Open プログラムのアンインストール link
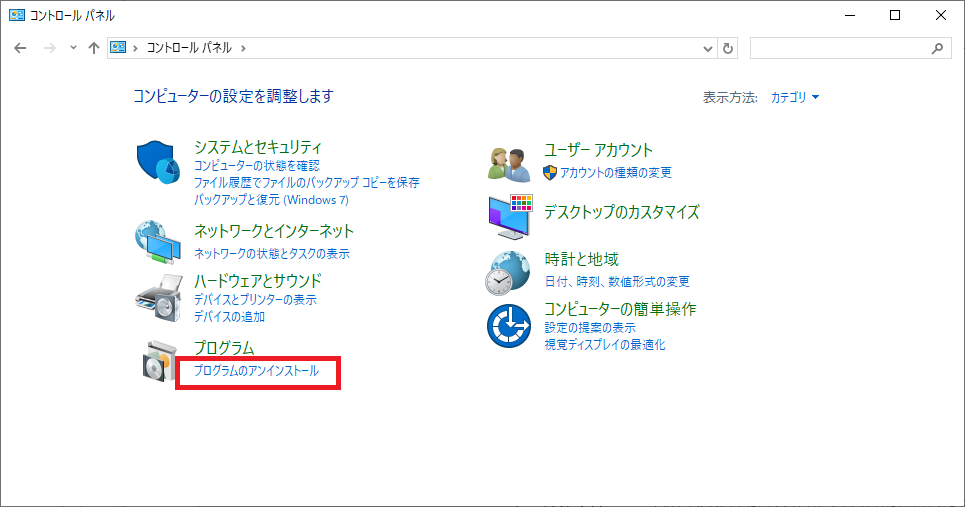This screenshot has height=507, width=965. tap(256, 371)
